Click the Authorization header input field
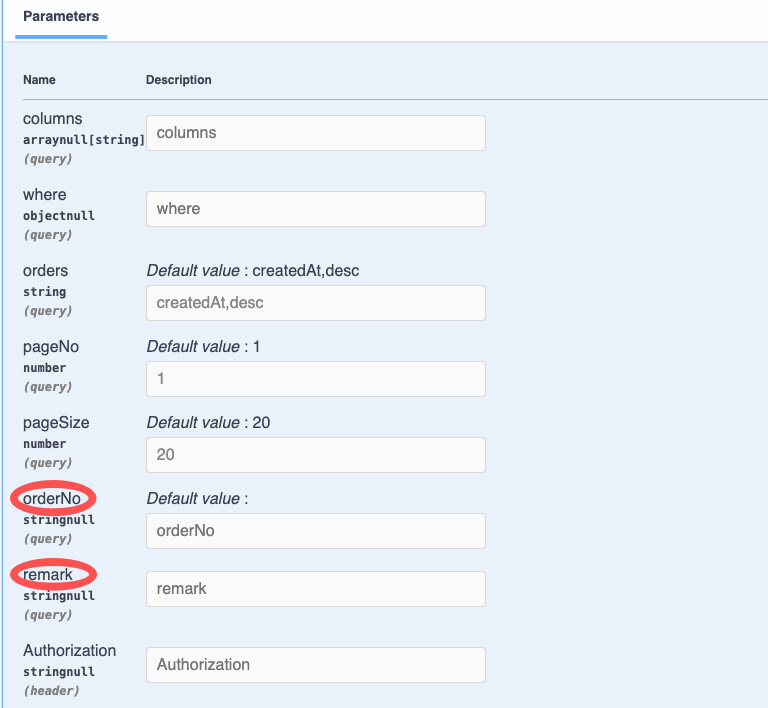Screen dimensions: 768x708 315,665
